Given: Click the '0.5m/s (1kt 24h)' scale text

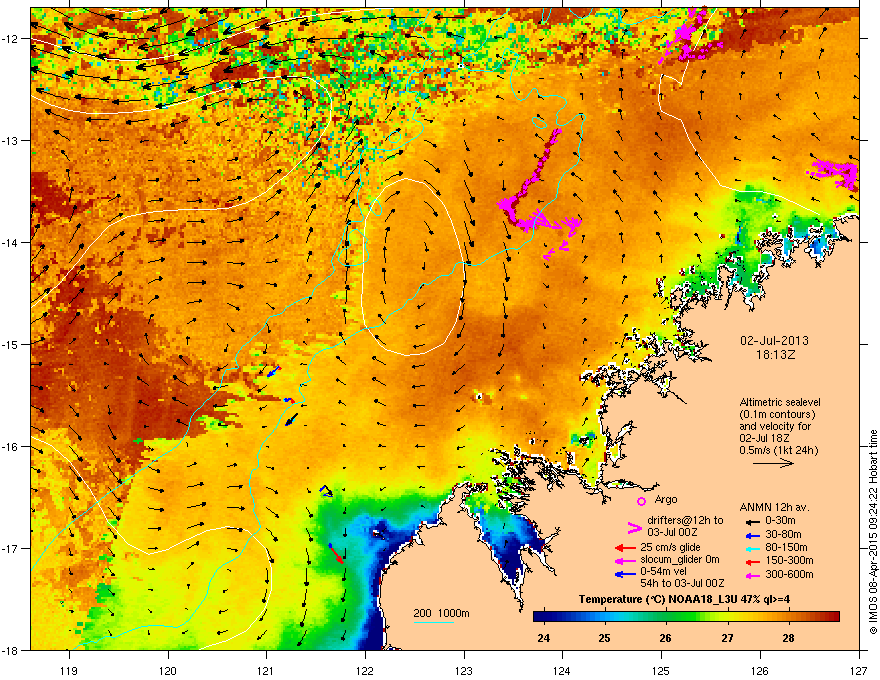Looking at the screenshot, I should [778, 451].
